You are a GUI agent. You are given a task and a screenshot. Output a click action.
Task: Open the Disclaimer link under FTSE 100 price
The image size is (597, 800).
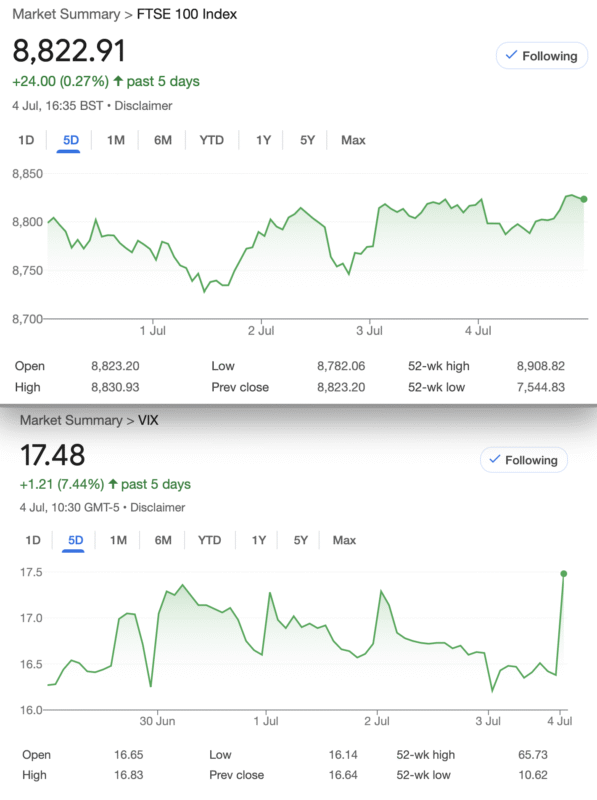click(143, 106)
